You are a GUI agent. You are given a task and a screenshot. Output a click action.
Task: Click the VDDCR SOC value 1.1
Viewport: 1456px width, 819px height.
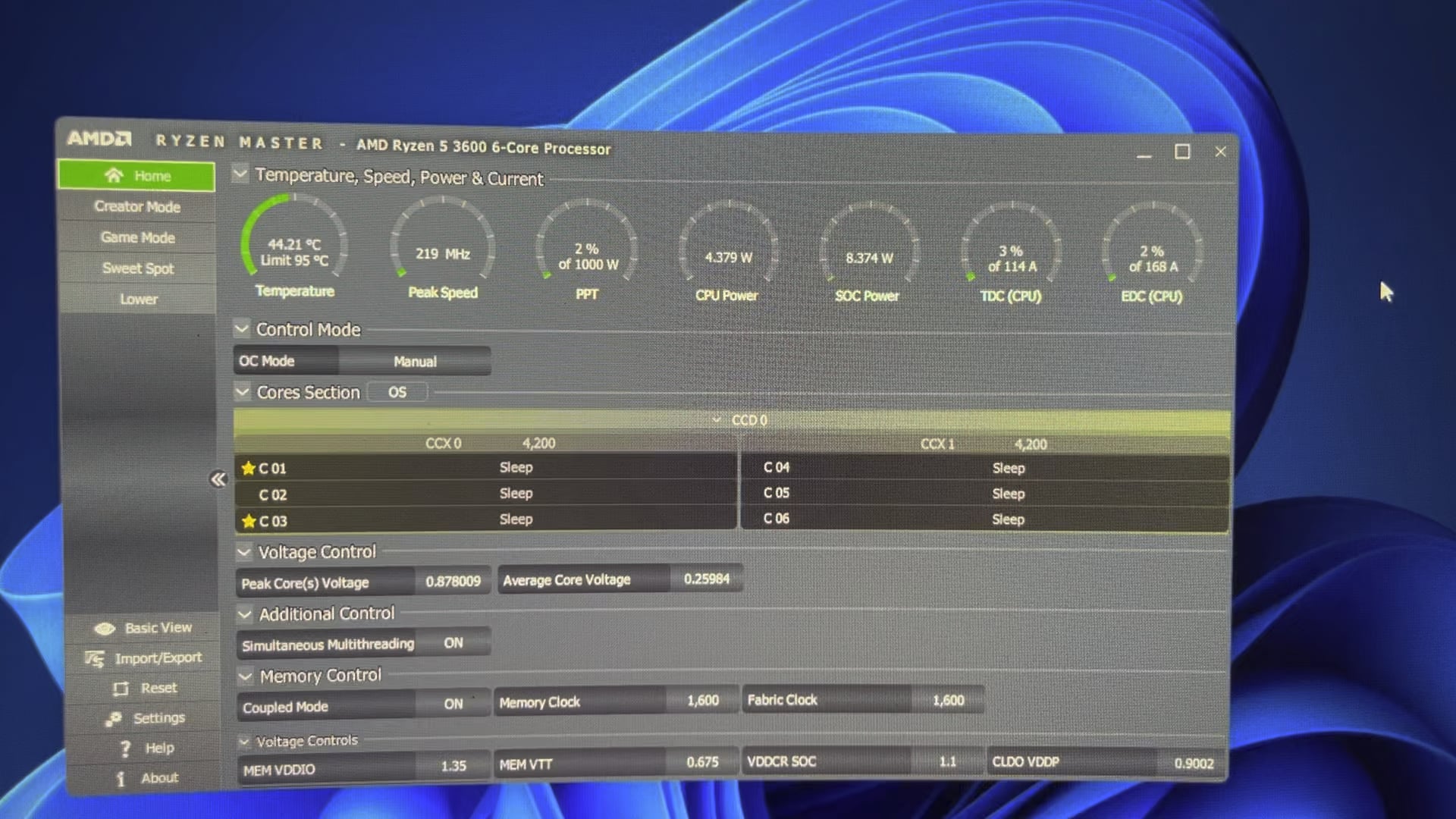[x=948, y=761]
